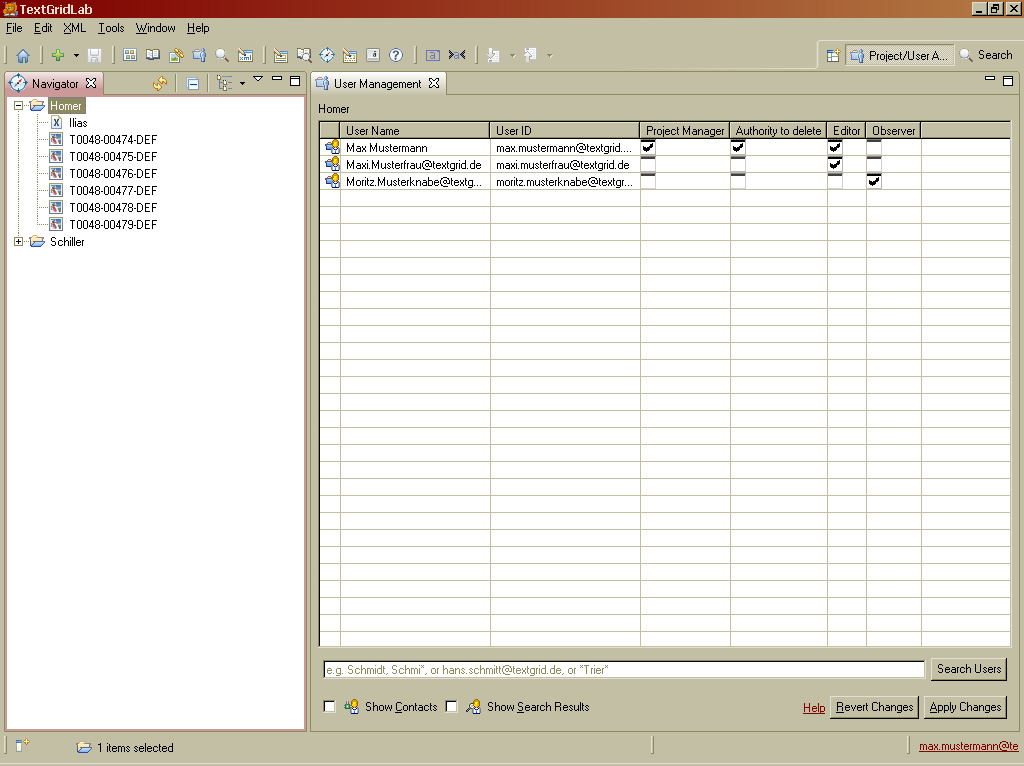The width and height of the screenshot is (1024, 766).
Task: Open the dropdown arrow beside New icon
Action: (76, 56)
